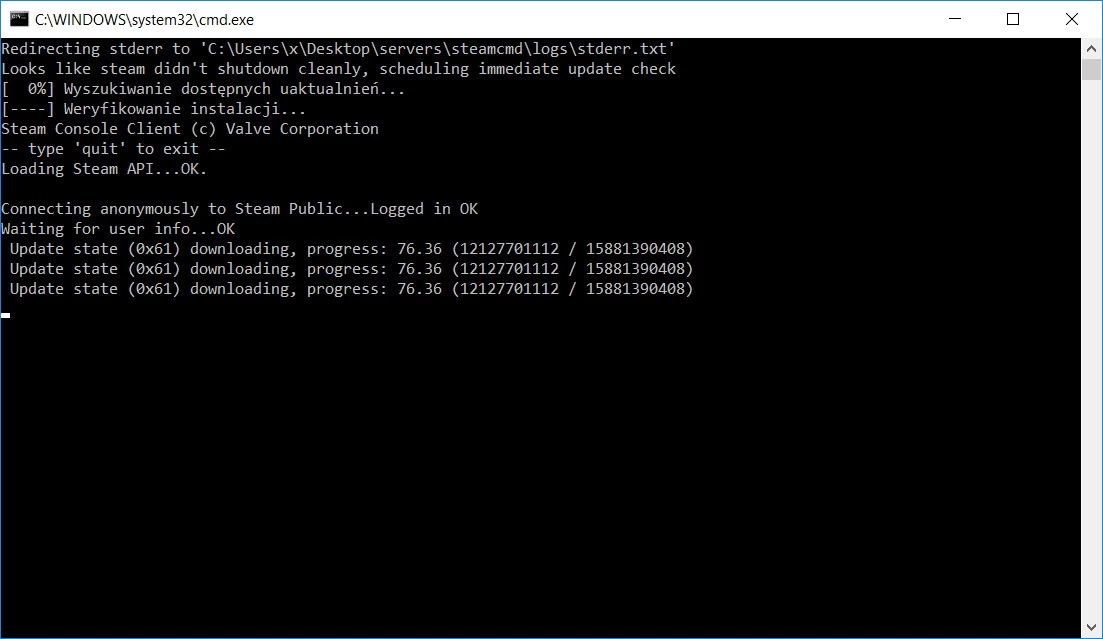This screenshot has width=1103, height=639.
Task: Click the cmd.exe icon in the title bar
Action: tap(18, 19)
